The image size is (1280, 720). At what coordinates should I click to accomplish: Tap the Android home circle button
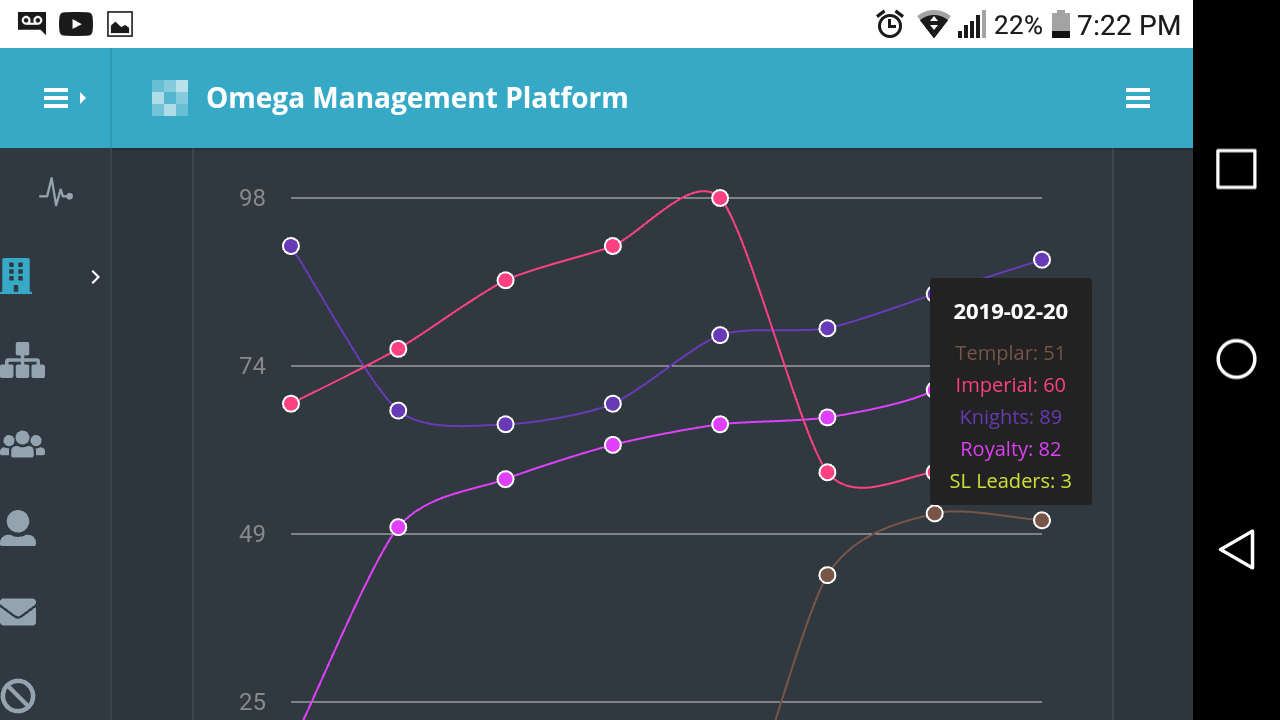coord(1236,359)
